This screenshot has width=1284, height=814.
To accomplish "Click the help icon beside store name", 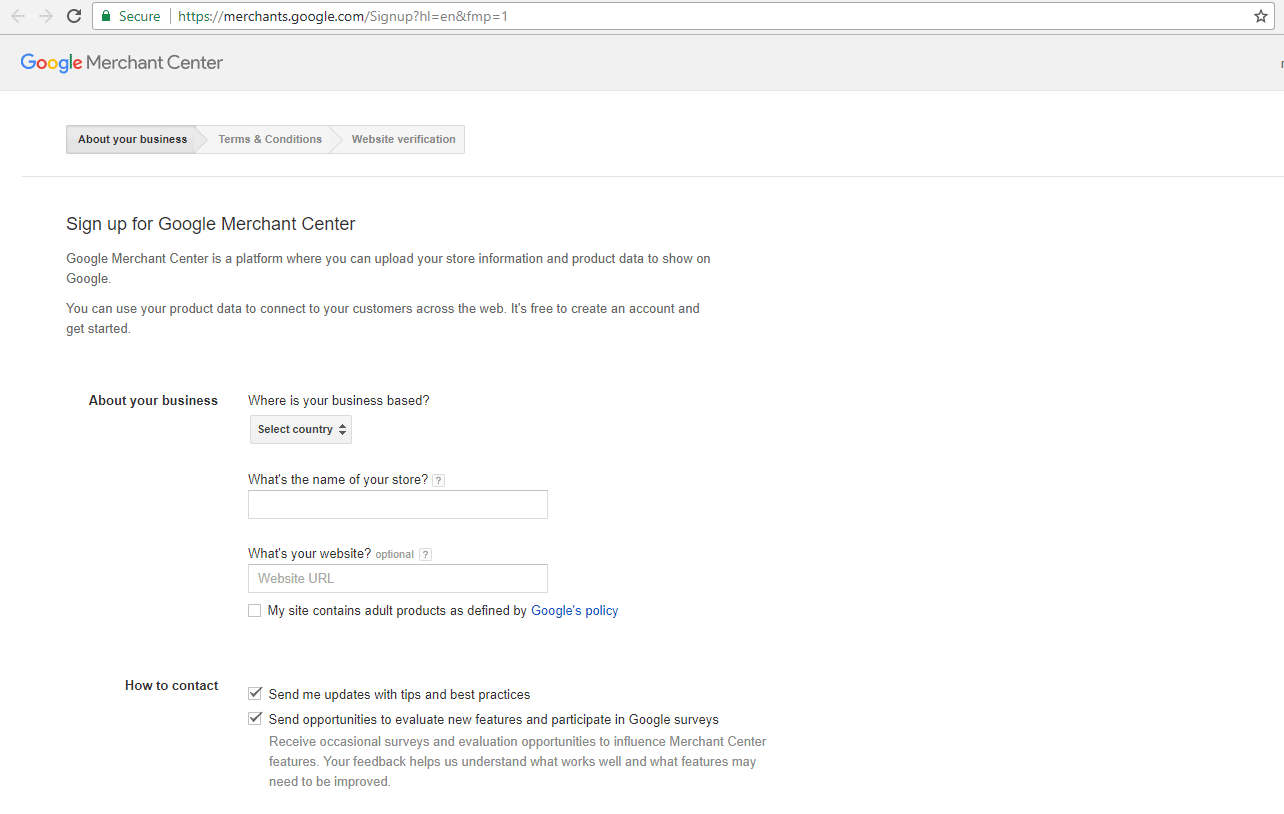I will 439,480.
